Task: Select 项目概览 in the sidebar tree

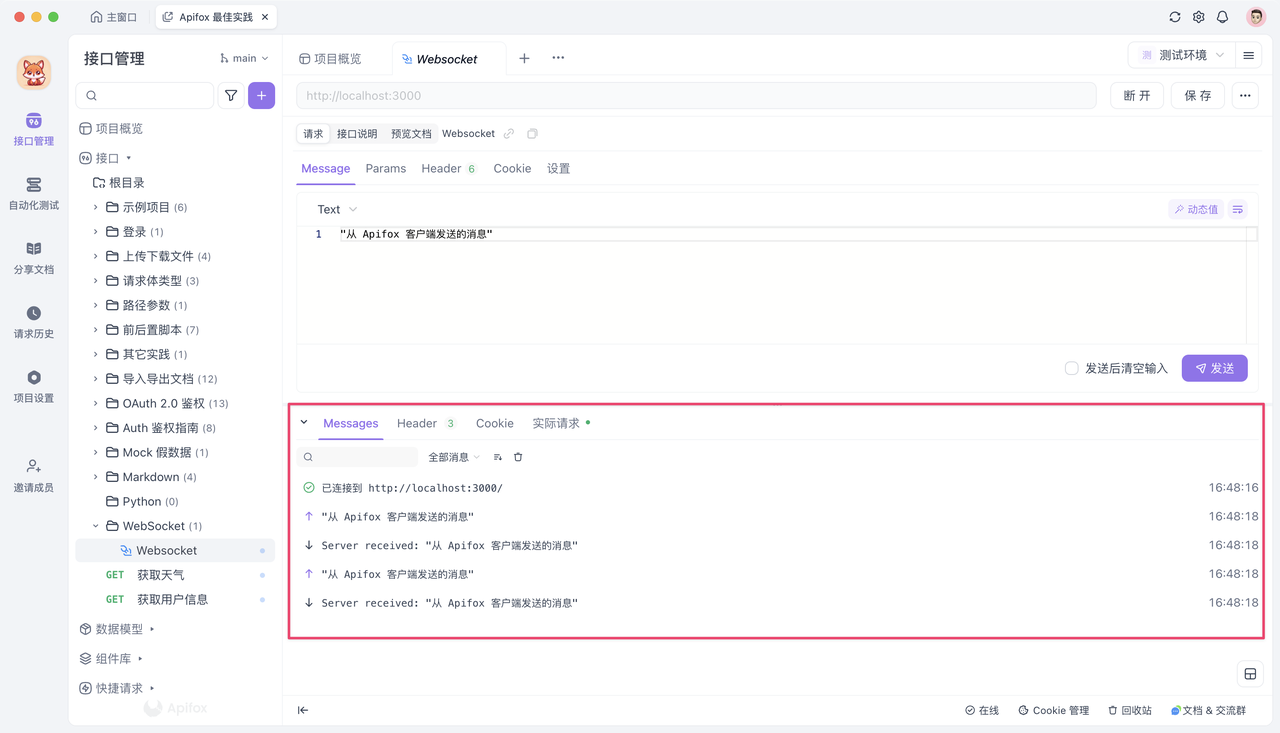Action: click(111, 128)
